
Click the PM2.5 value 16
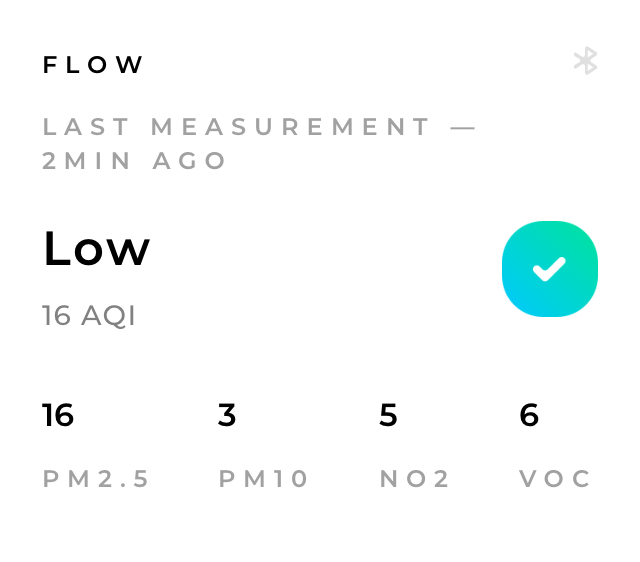coord(58,415)
